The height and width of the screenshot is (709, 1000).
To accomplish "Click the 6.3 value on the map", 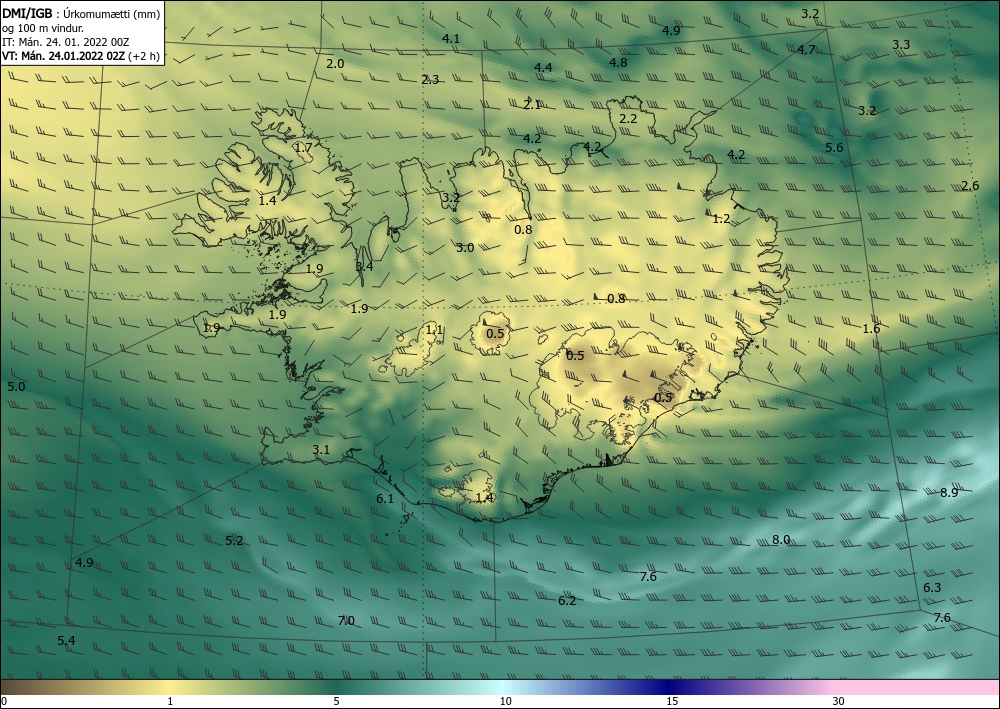I will click(932, 588).
